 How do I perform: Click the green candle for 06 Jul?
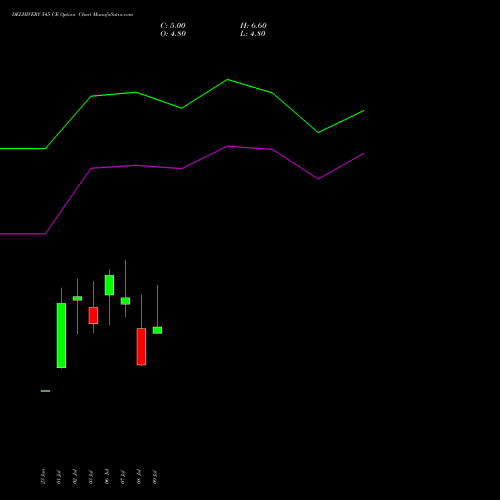109,285
